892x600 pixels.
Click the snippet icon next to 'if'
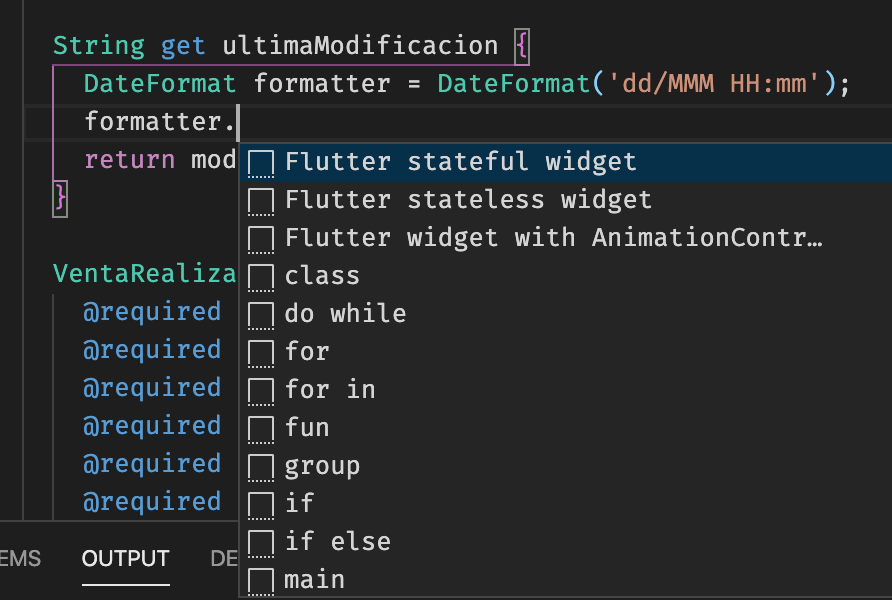(261, 503)
